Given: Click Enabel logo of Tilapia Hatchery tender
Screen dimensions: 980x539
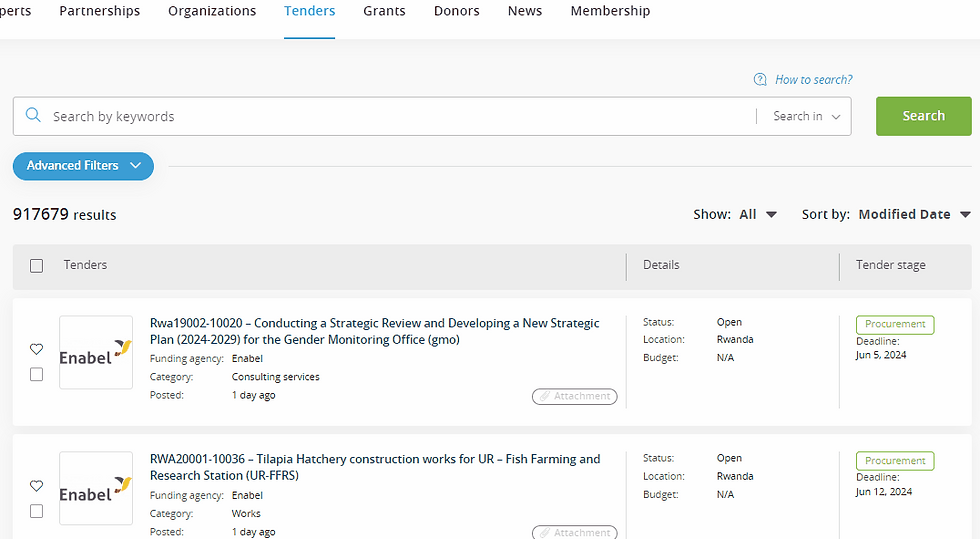Looking at the screenshot, I should pos(96,489).
